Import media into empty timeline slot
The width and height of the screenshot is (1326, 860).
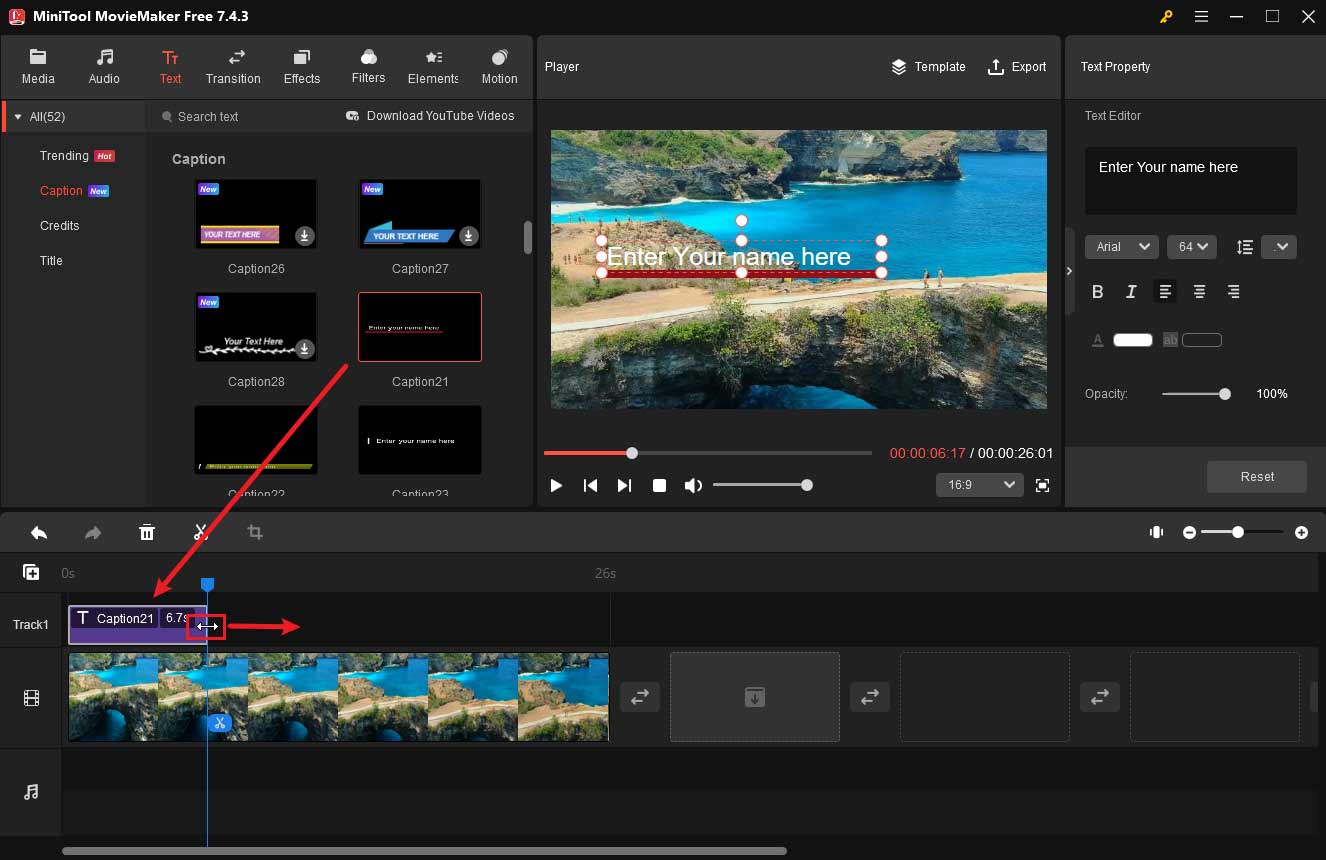755,697
